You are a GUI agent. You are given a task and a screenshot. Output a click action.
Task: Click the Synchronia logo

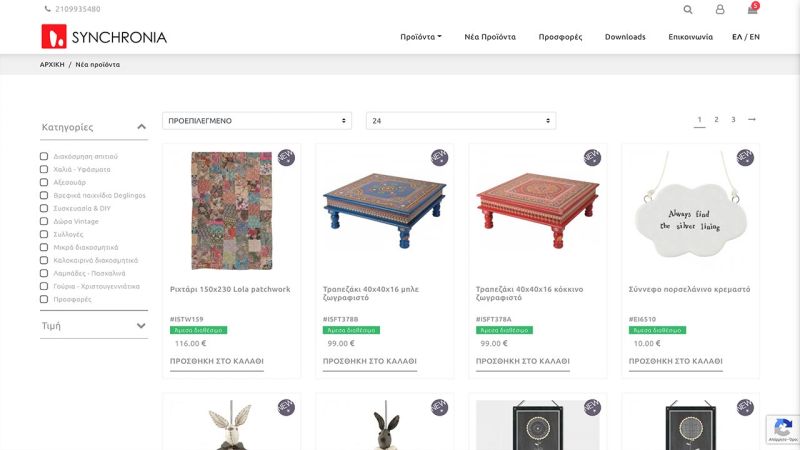coord(104,37)
